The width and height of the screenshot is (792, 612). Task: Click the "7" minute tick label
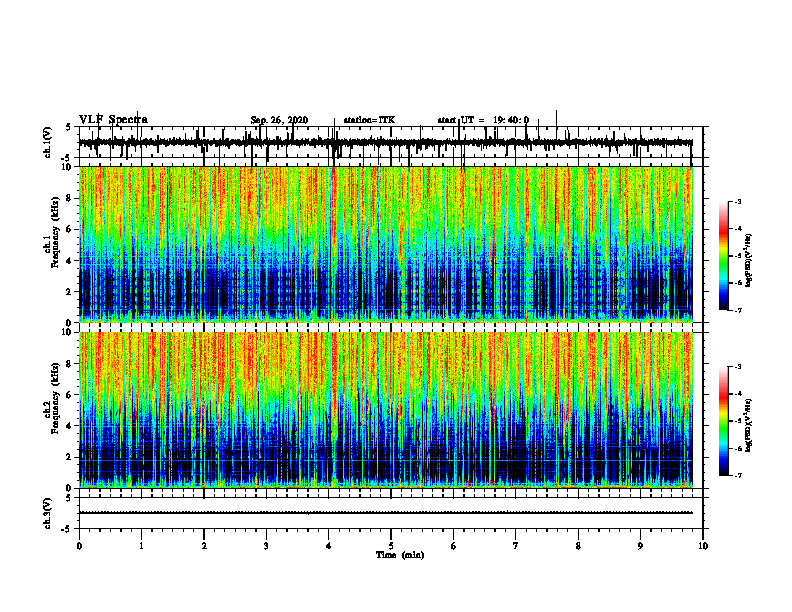516,546
